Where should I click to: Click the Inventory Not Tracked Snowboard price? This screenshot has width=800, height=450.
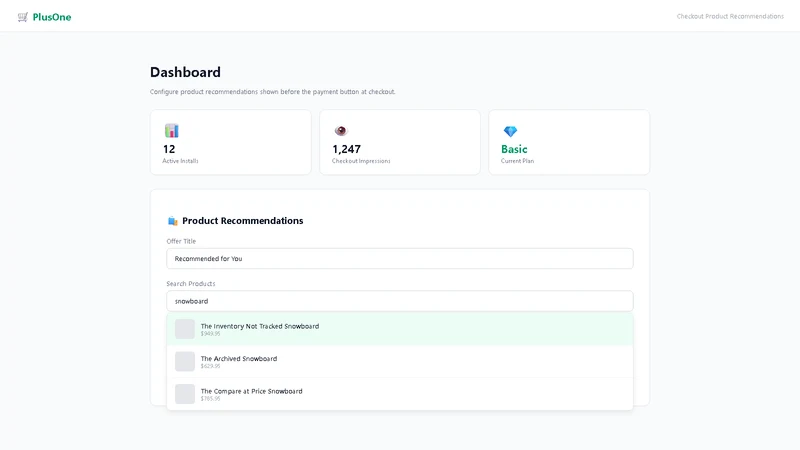210,334
